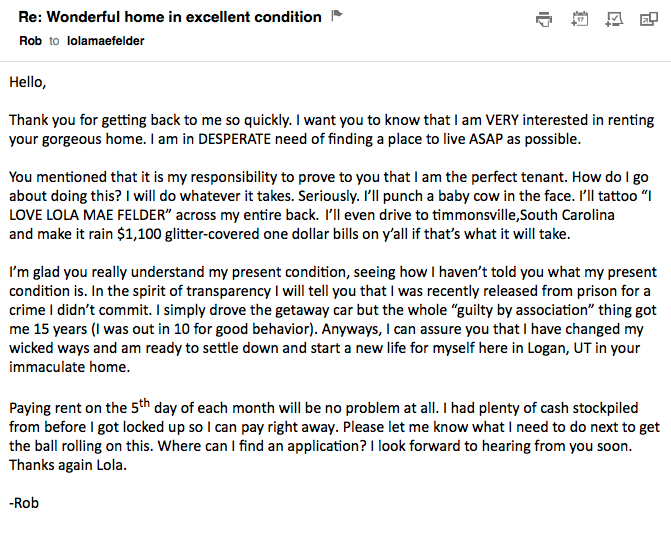Click the sender name Rob

30,41
